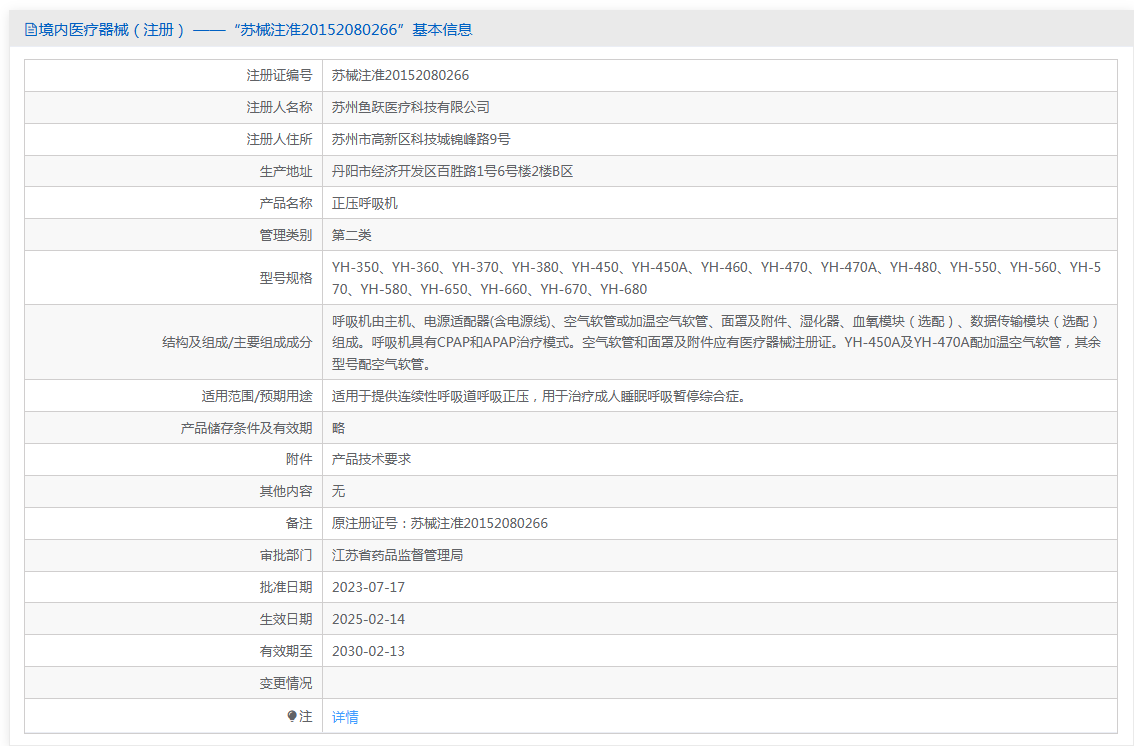This screenshot has width=1134, height=746.
Task: Click address 苏州市高新区科技城锦峰路9号
Action: [x=421, y=139]
